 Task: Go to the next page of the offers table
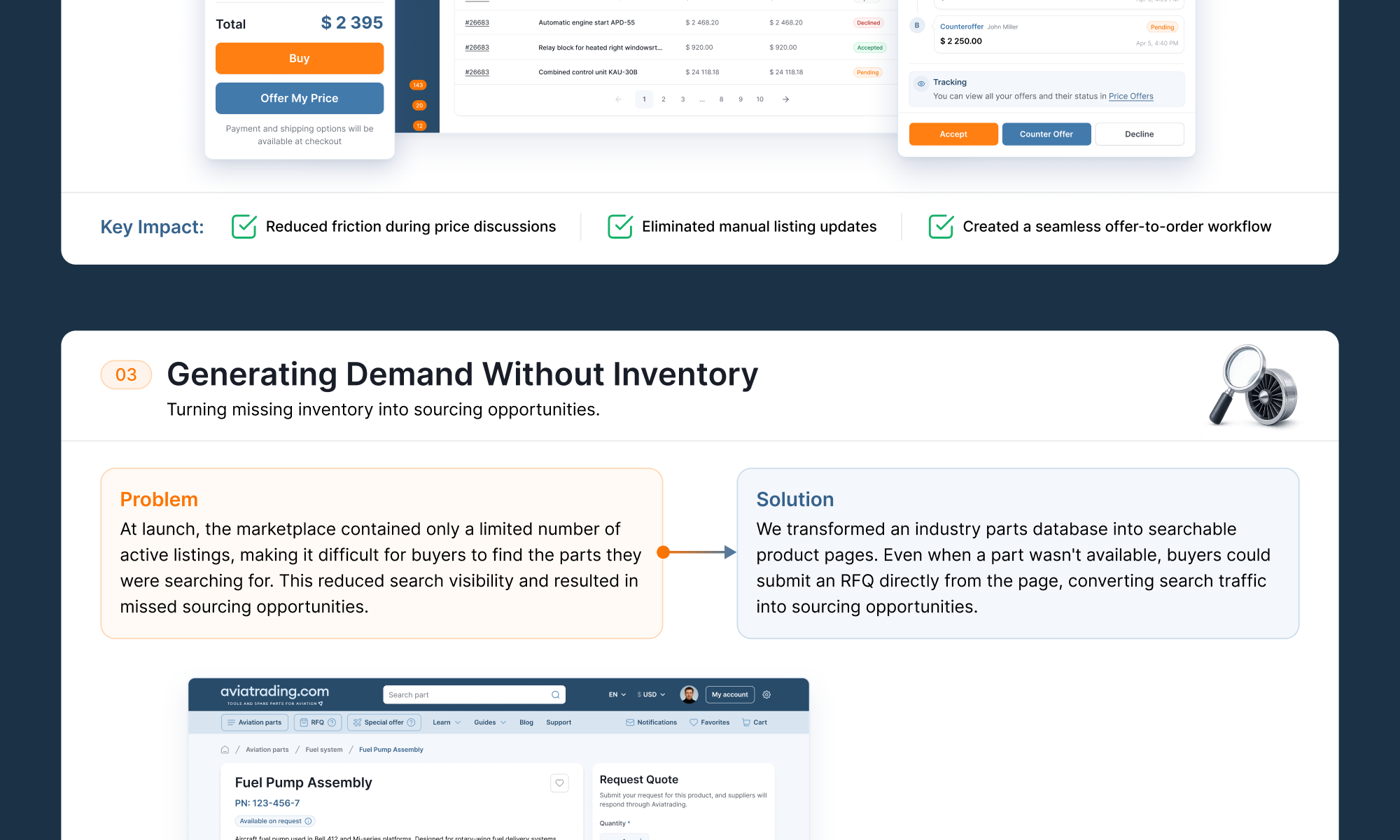785,99
